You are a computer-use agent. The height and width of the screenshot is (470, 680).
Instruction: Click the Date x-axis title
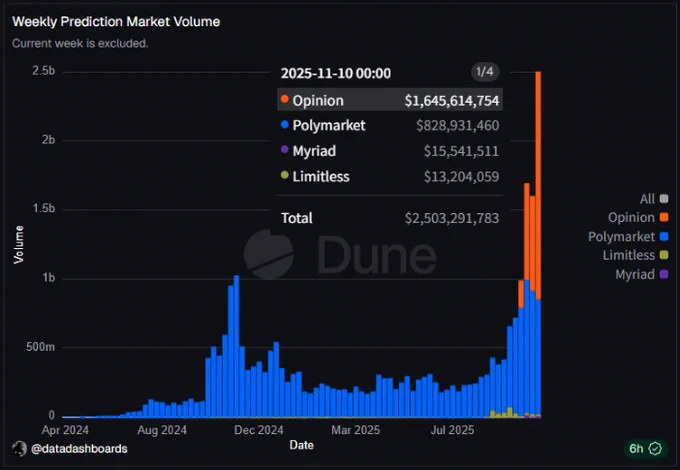point(301,445)
